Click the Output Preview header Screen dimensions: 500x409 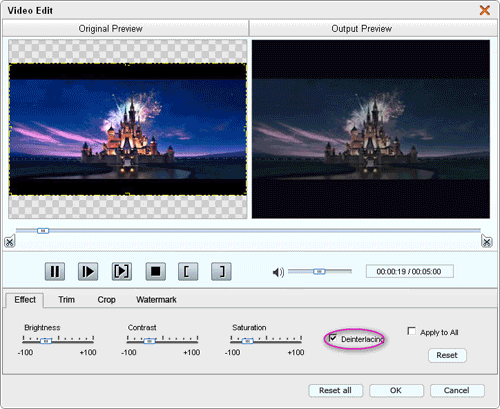click(373, 29)
